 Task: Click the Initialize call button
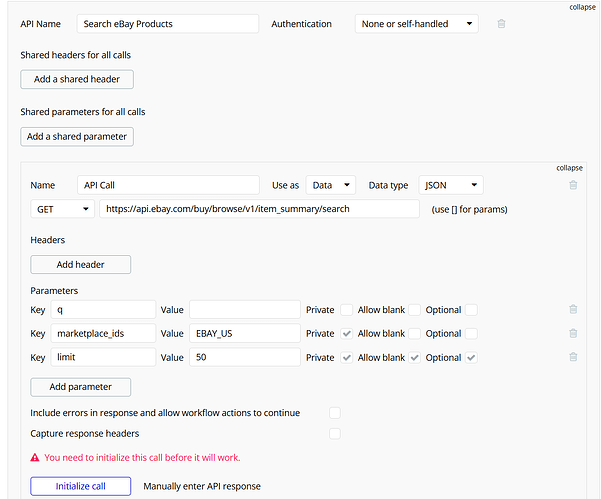point(80,486)
